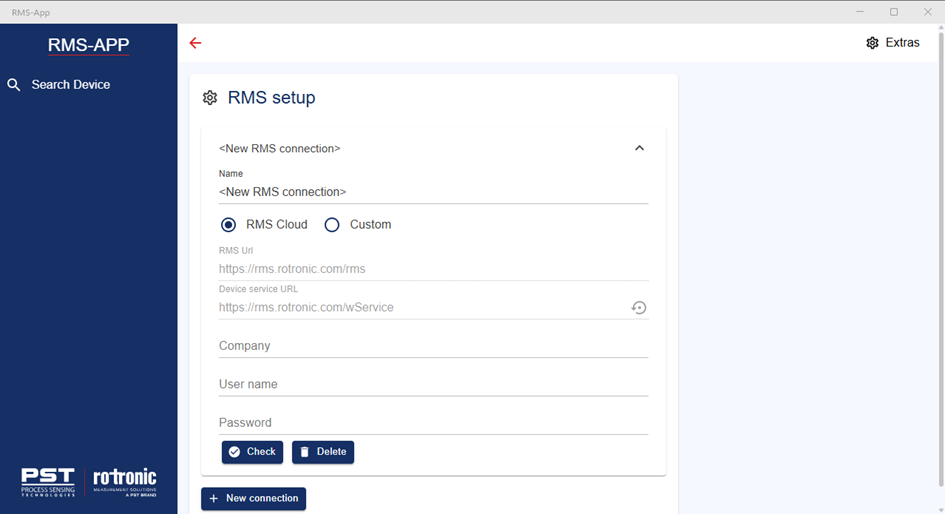Focus the Password field
This screenshot has width=945, height=514.
pyautogui.click(x=433, y=423)
